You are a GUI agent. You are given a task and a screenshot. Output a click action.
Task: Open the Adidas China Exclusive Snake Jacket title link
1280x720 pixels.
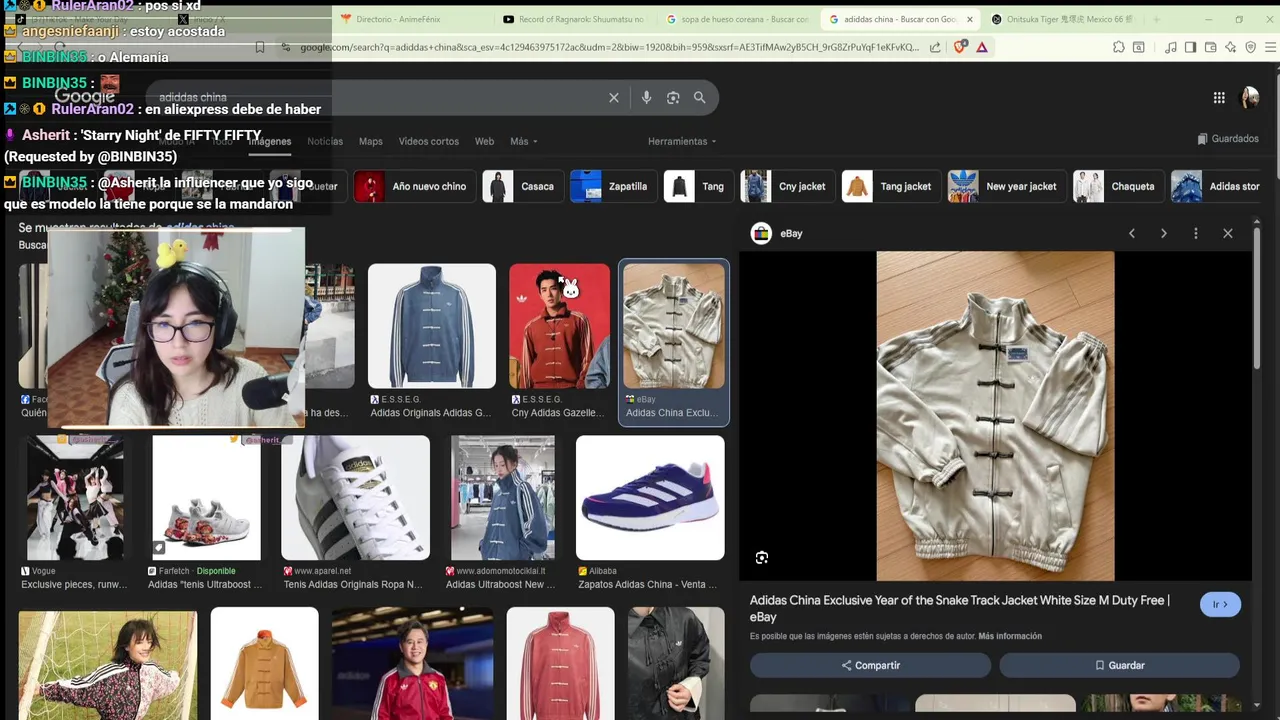(959, 608)
